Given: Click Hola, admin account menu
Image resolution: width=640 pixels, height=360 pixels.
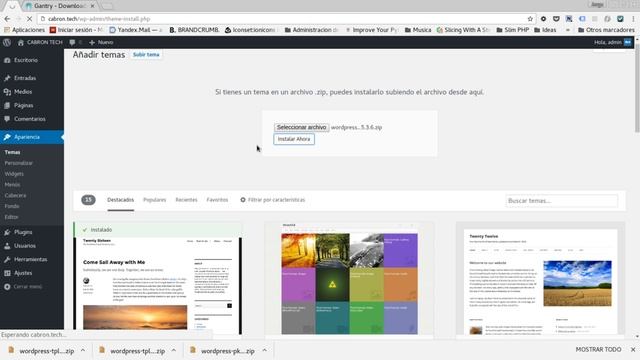Looking at the screenshot, I should (x=613, y=42).
